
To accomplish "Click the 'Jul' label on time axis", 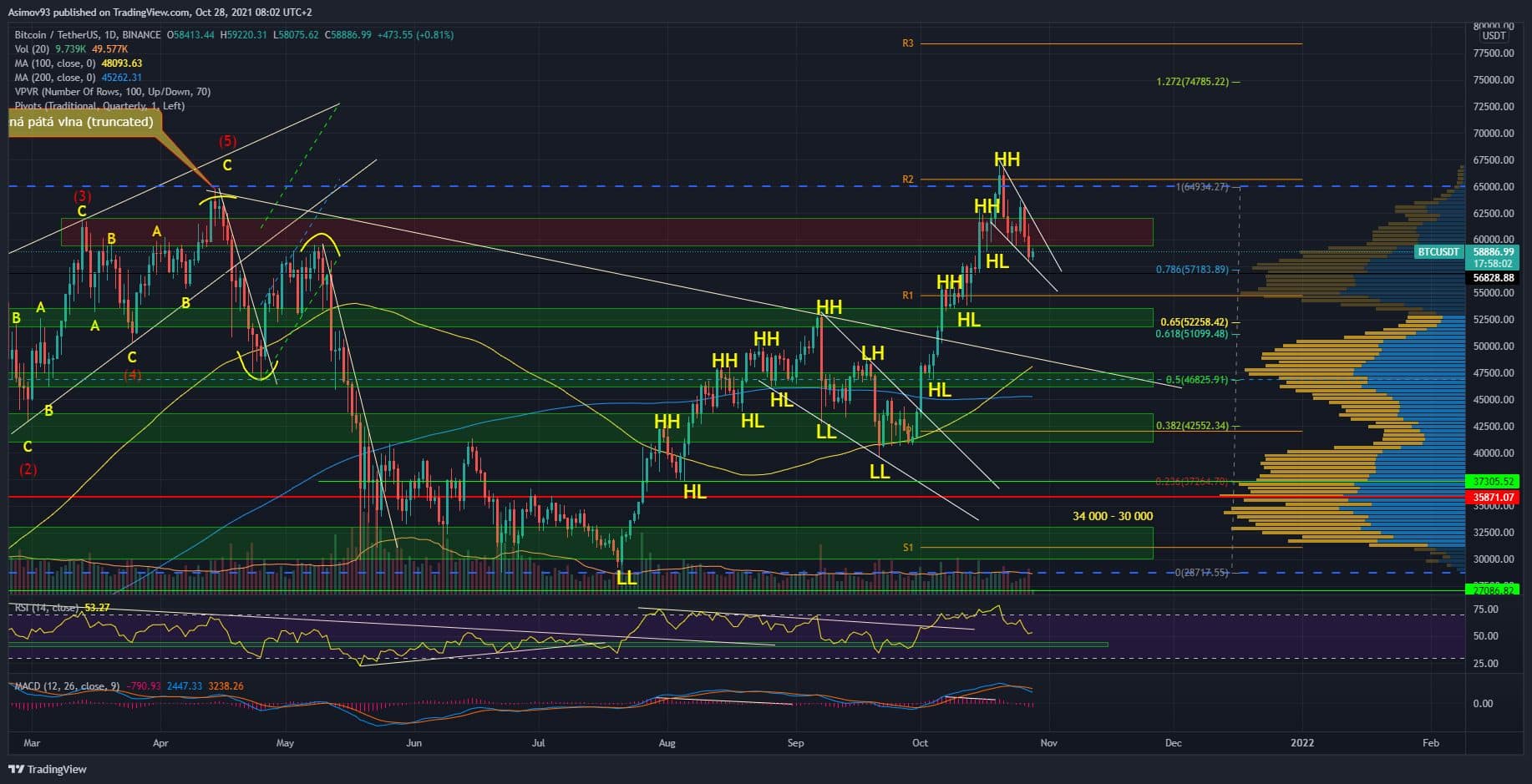I will [x=538, y=743].
